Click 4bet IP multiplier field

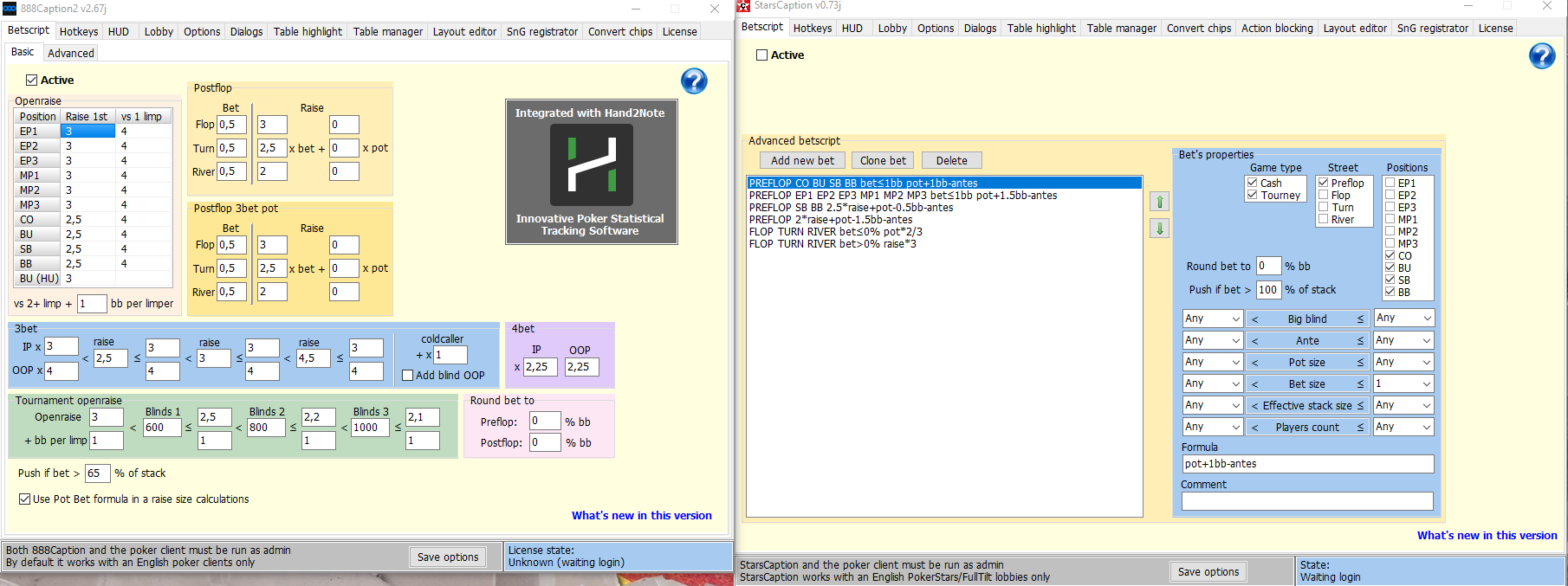pyautogui.click(x=541, y=367)
